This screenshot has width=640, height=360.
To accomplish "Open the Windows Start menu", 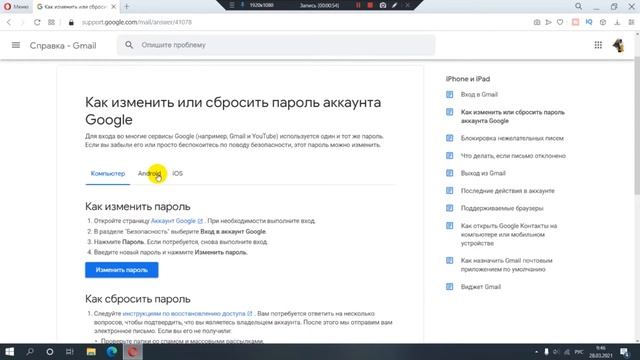I will 9,352.
